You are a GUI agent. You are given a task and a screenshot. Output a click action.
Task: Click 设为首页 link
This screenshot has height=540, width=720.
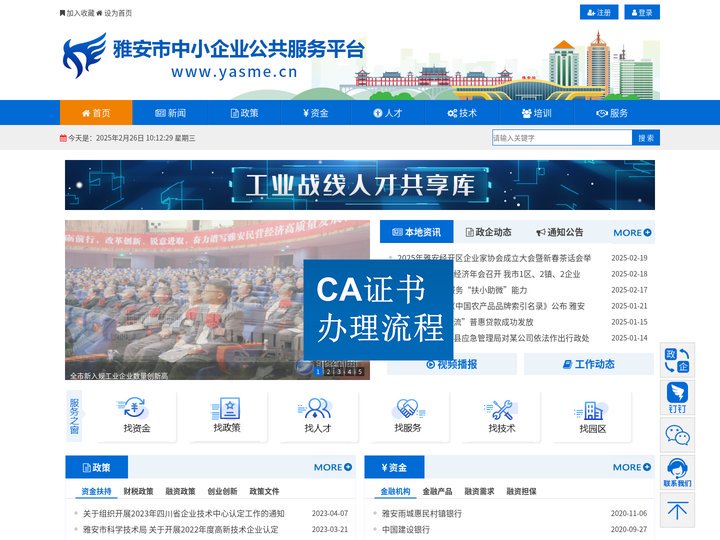coord(114,13)
